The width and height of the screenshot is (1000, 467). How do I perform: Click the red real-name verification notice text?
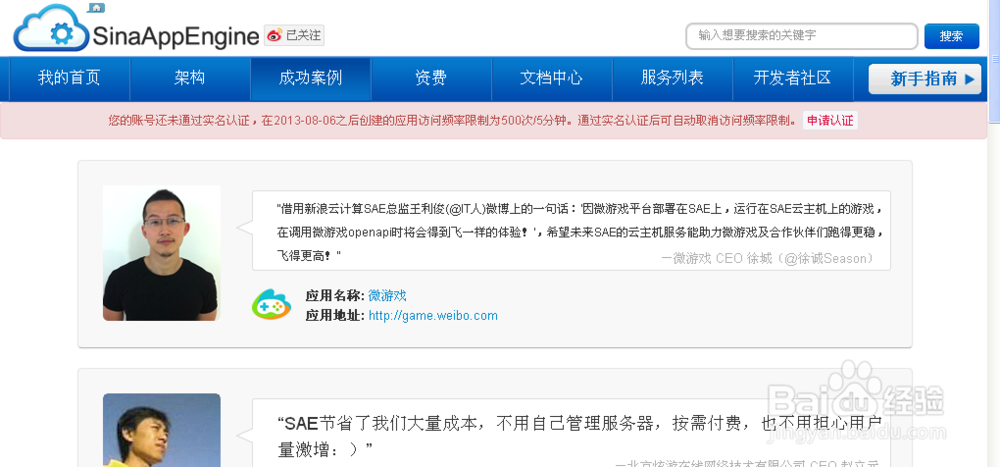coord(452,121)
